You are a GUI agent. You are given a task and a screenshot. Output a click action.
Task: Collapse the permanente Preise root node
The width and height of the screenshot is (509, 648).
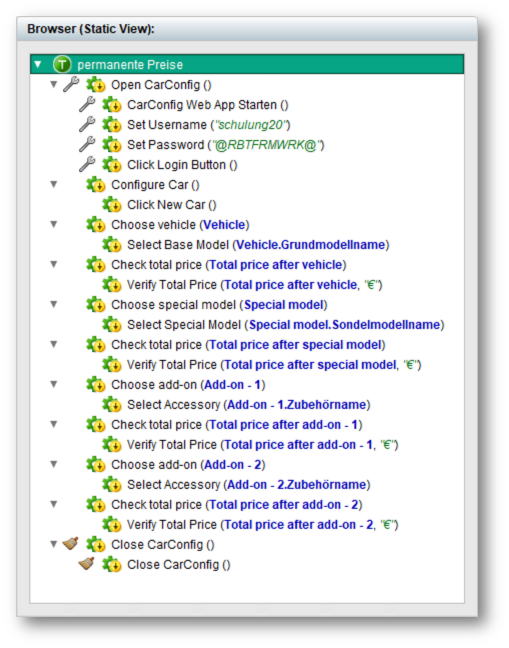click(38, 64)
